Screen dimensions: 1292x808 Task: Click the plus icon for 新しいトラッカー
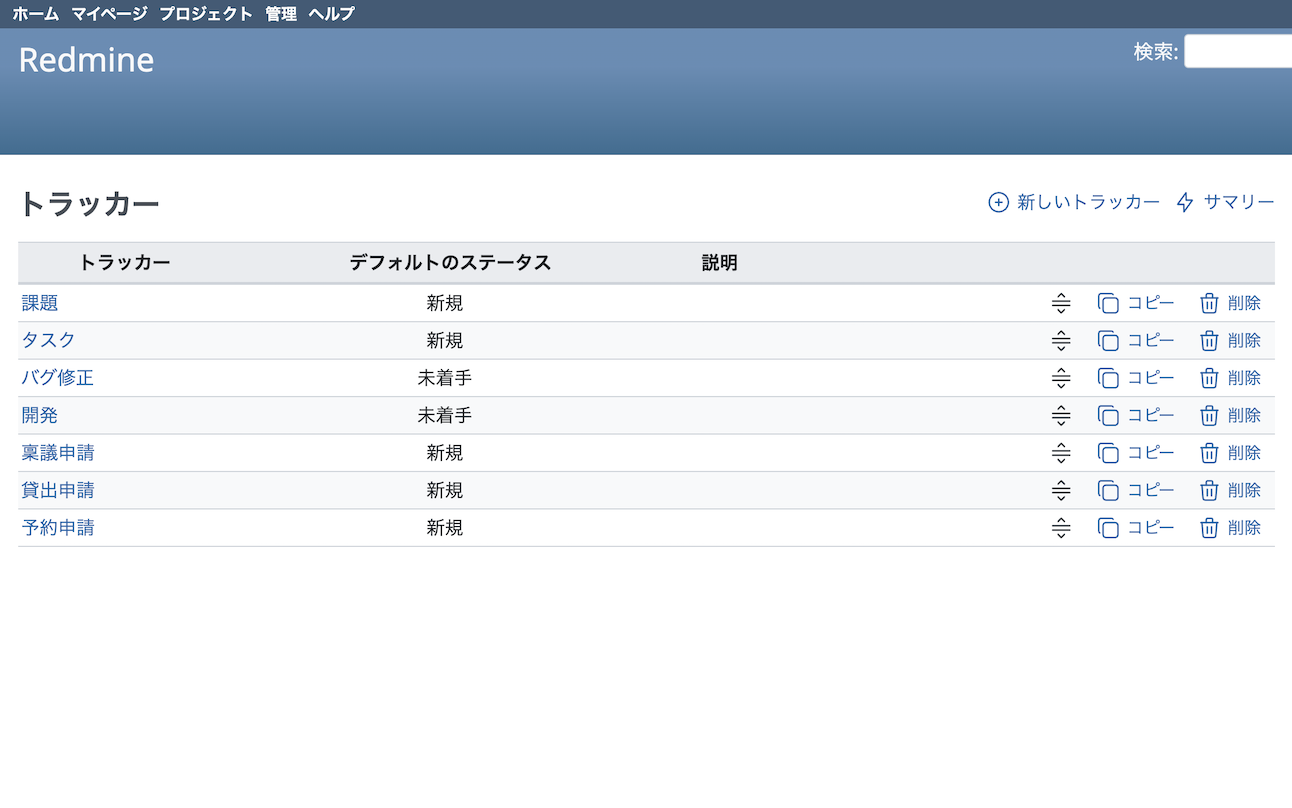[x=998, y=203]
